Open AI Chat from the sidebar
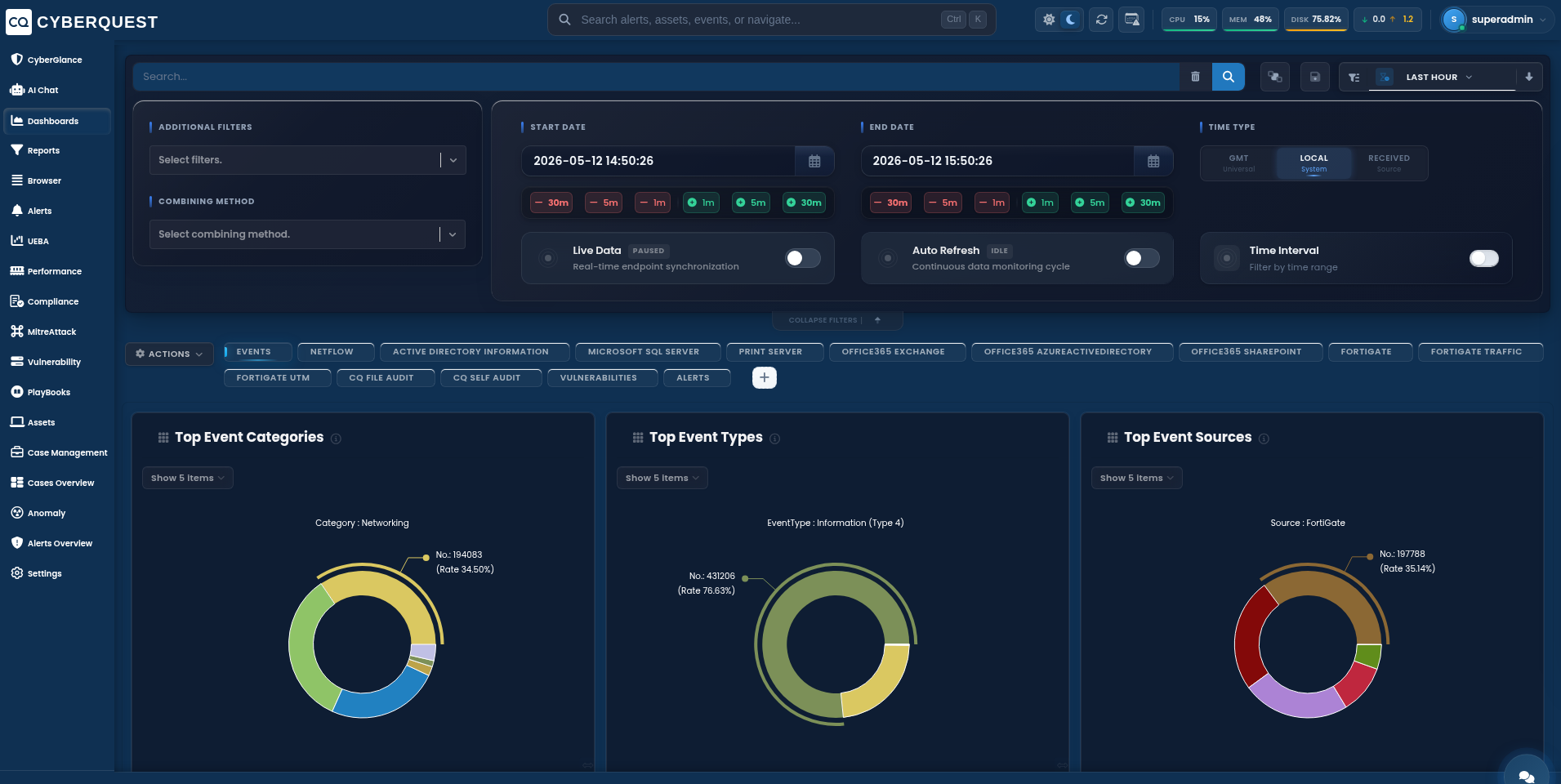The width and height of the screenshot is (1561, 784). click(43, 90)
